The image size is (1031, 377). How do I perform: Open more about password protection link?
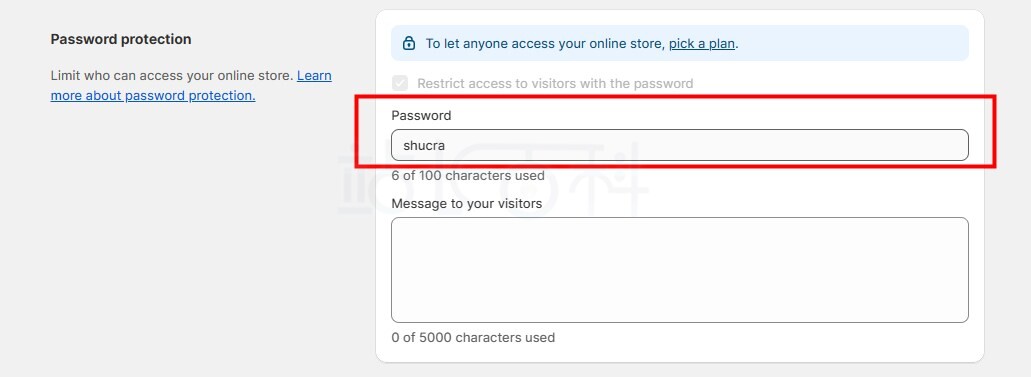153,95
